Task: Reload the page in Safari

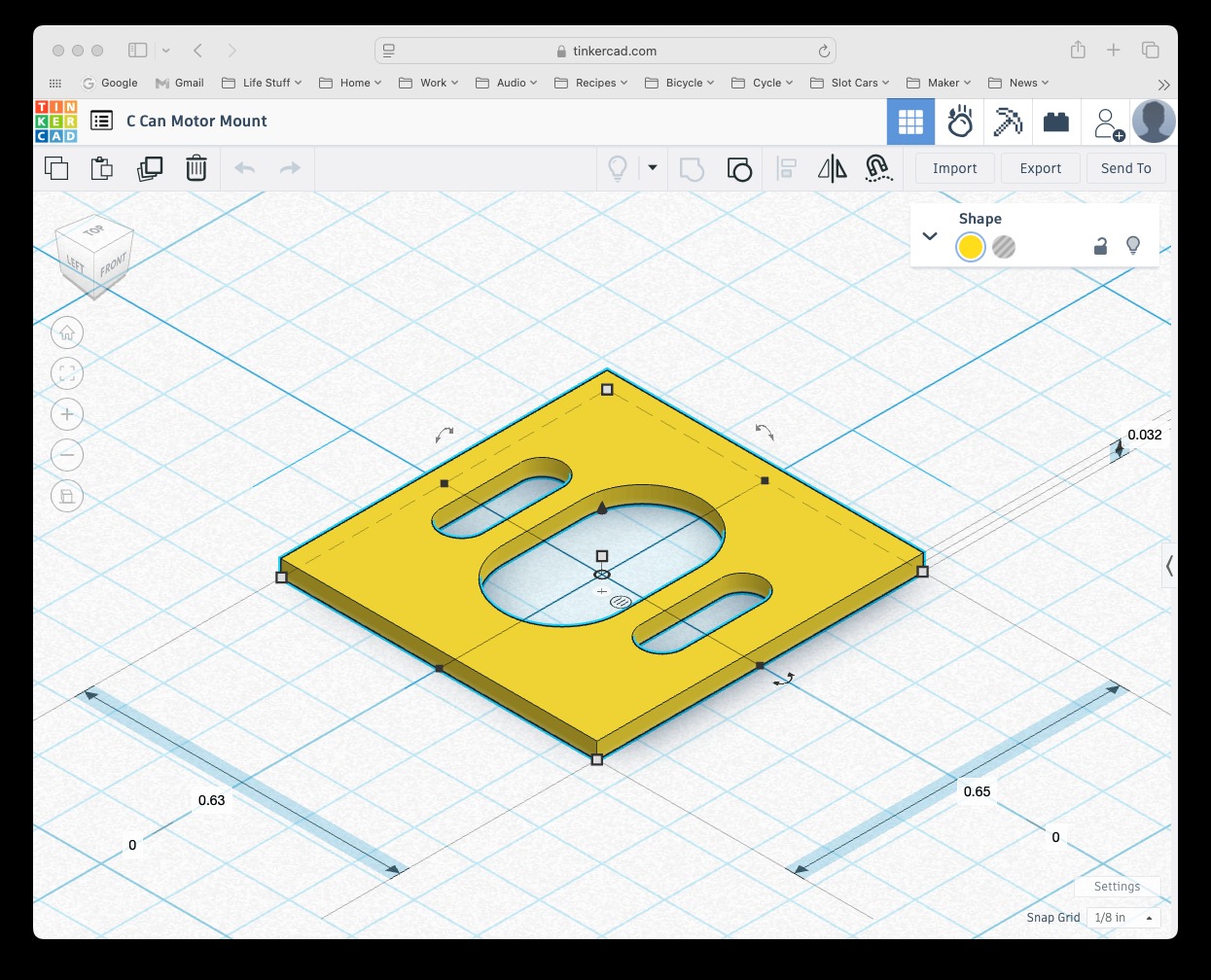Action: [824, 51]
